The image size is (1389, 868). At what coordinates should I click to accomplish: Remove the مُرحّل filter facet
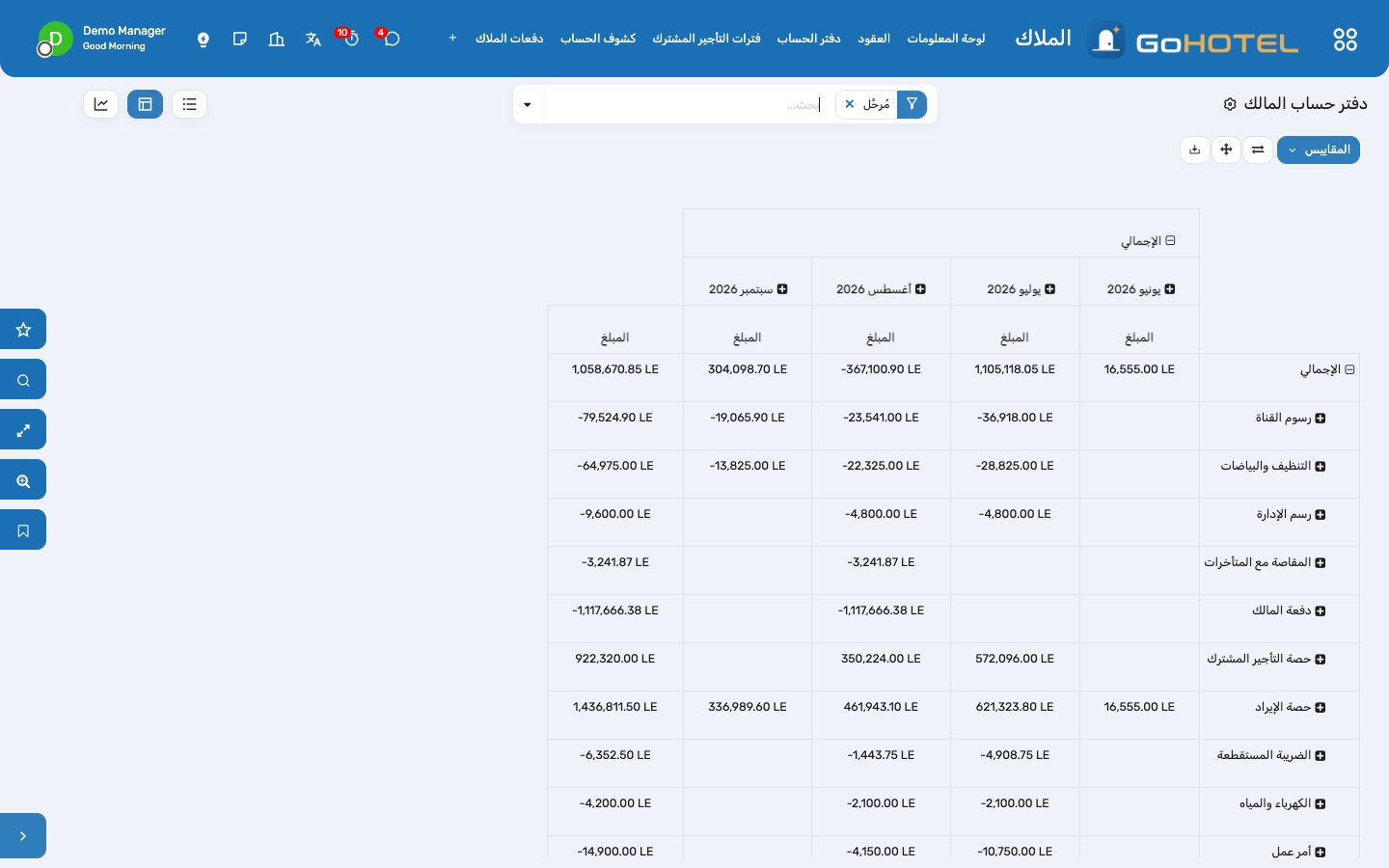coord(850,104)
